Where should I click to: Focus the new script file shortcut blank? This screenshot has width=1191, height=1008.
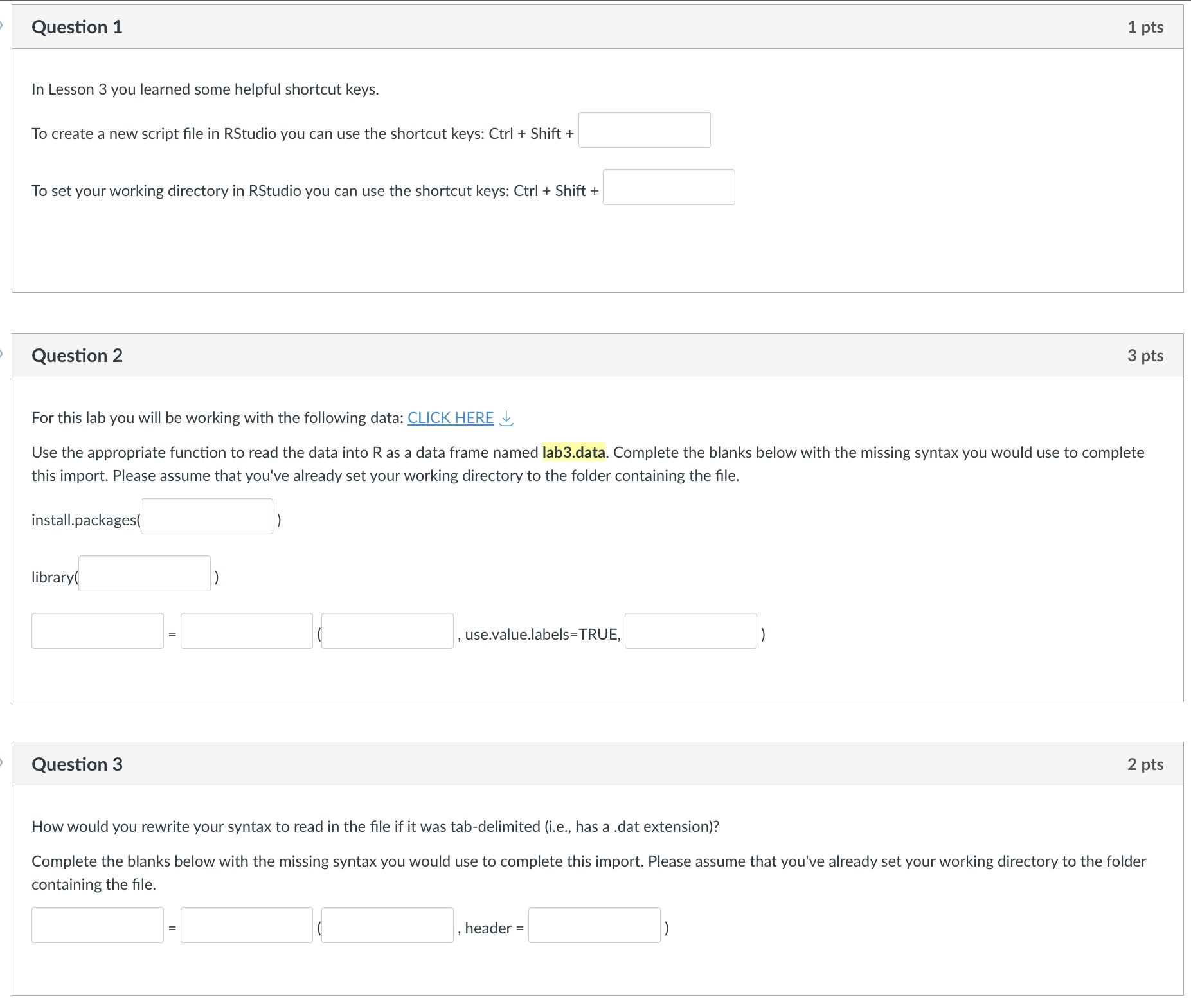point(644,130)
